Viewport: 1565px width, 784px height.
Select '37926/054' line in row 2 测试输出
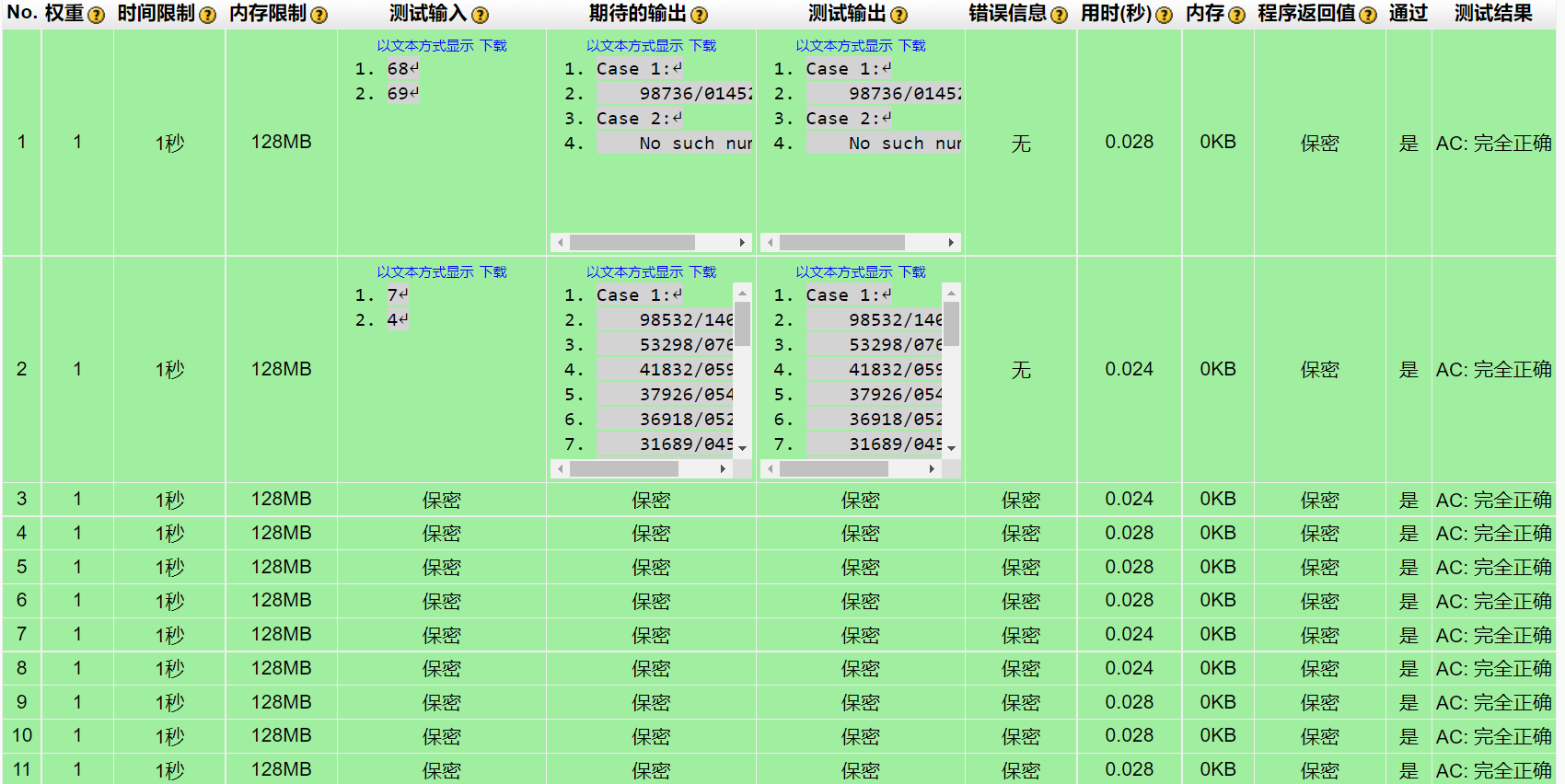(x=875, y=395)
